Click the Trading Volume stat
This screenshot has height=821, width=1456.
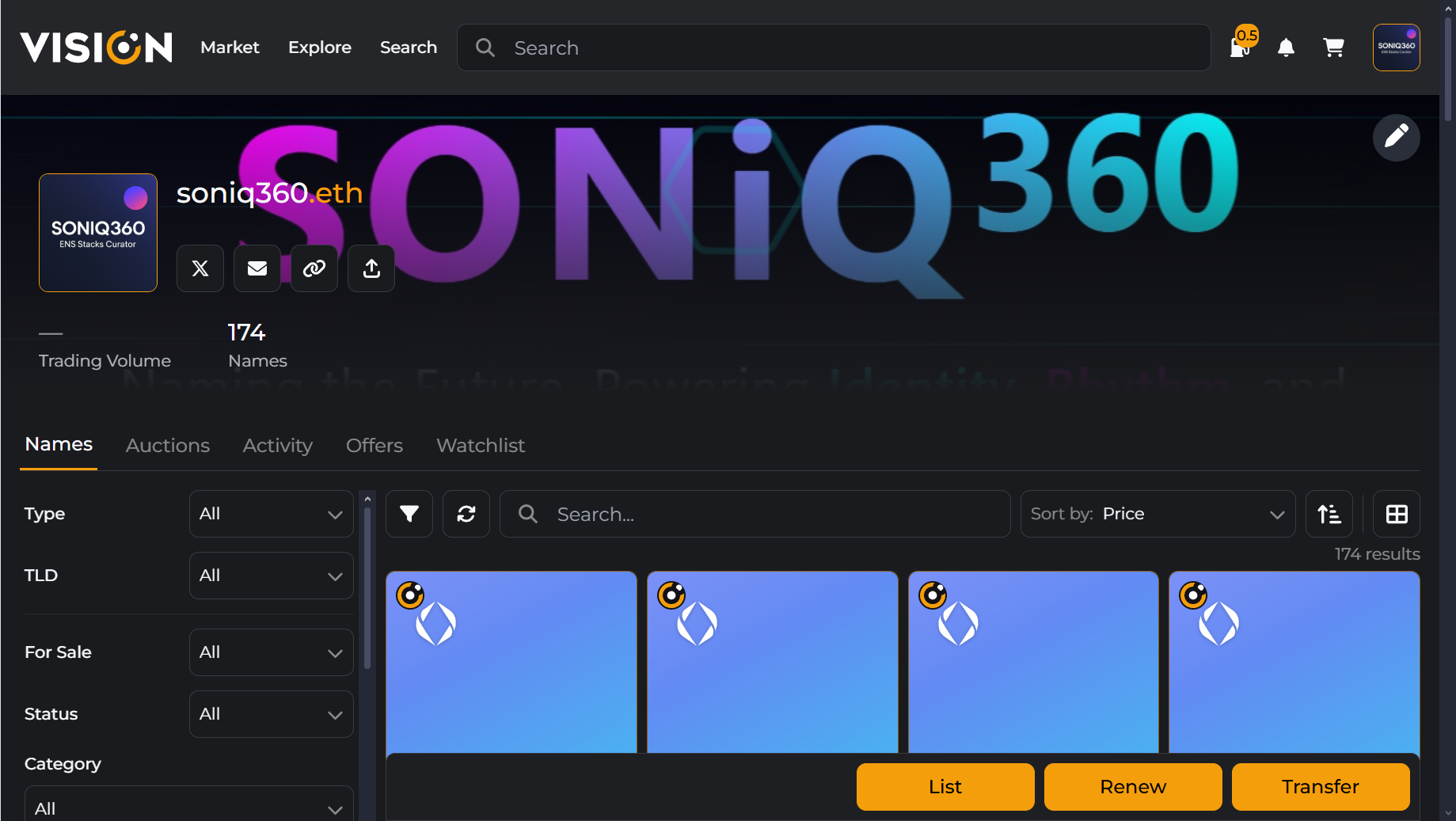pos(105,347)
